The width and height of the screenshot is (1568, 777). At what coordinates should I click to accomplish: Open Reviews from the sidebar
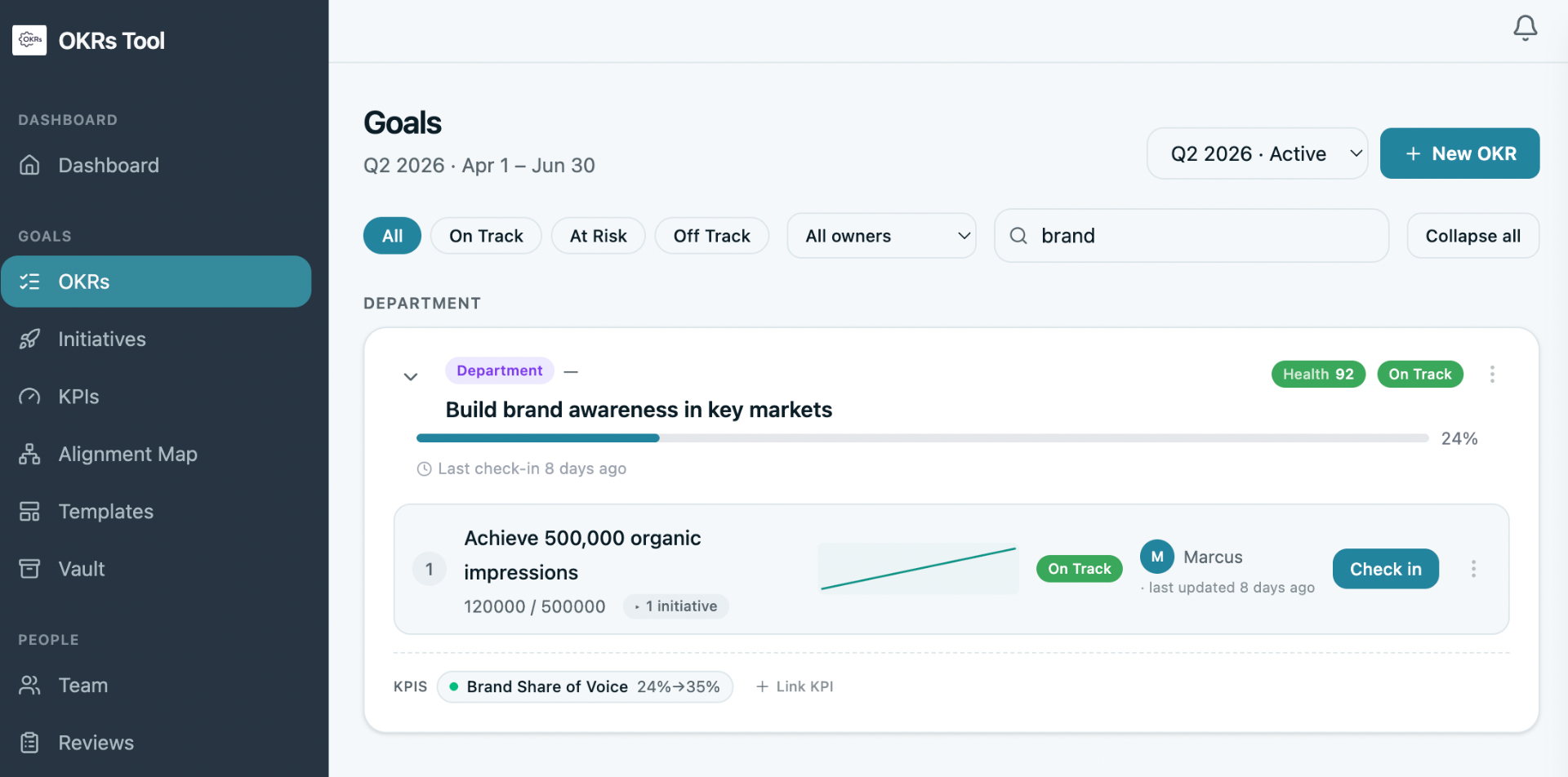(96, 742)
